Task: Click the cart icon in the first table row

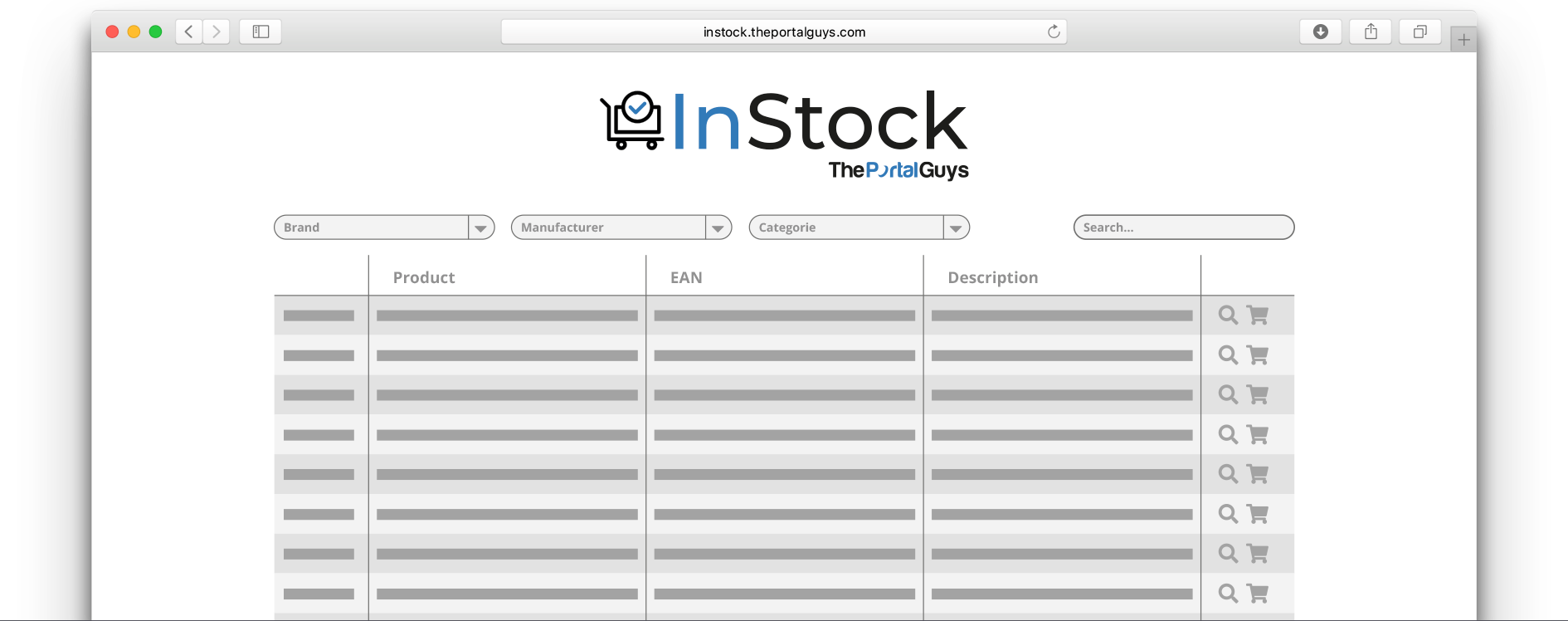Action: coord(1258,315)
